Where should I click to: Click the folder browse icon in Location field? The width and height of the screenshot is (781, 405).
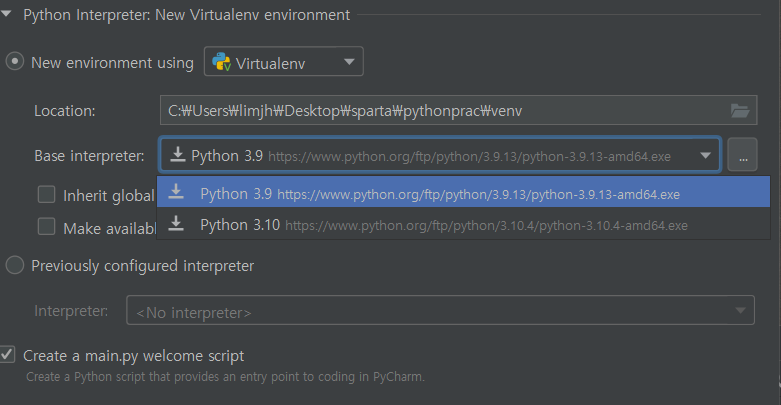(x=740, y=111)
